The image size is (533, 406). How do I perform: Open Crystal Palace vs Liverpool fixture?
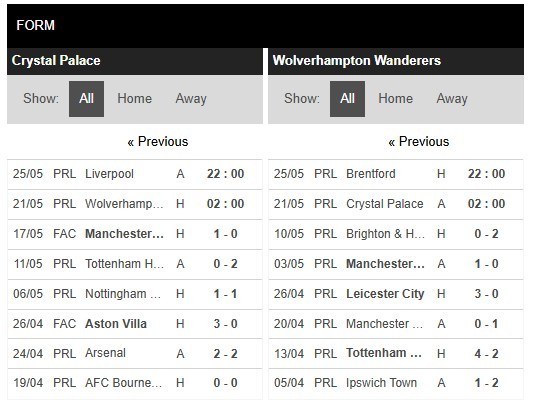coord(135,174)
